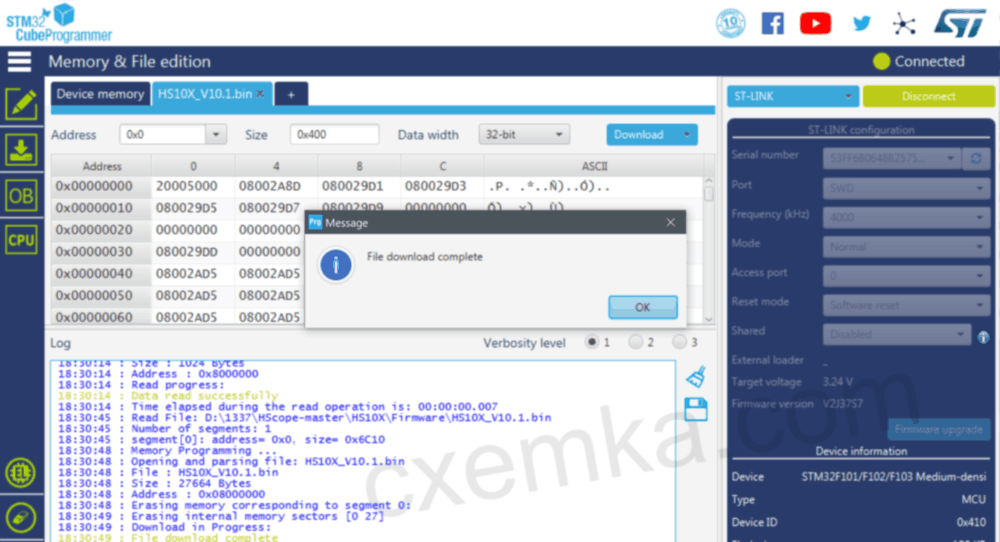Screen dimensions: 1000x542
Task: Expand the Address combo box arrow
Action: (216, 134)
